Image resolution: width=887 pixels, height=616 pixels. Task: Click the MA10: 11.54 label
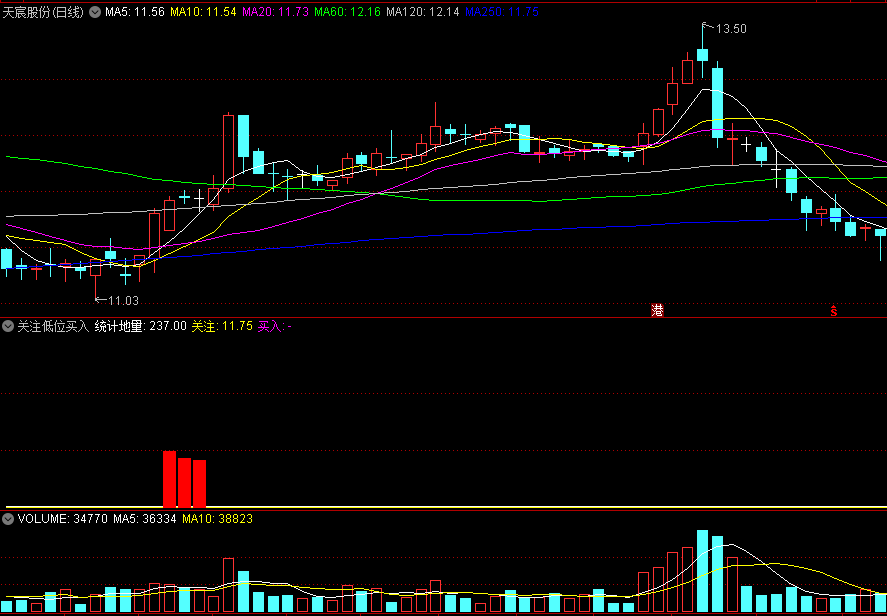point(203,12)
